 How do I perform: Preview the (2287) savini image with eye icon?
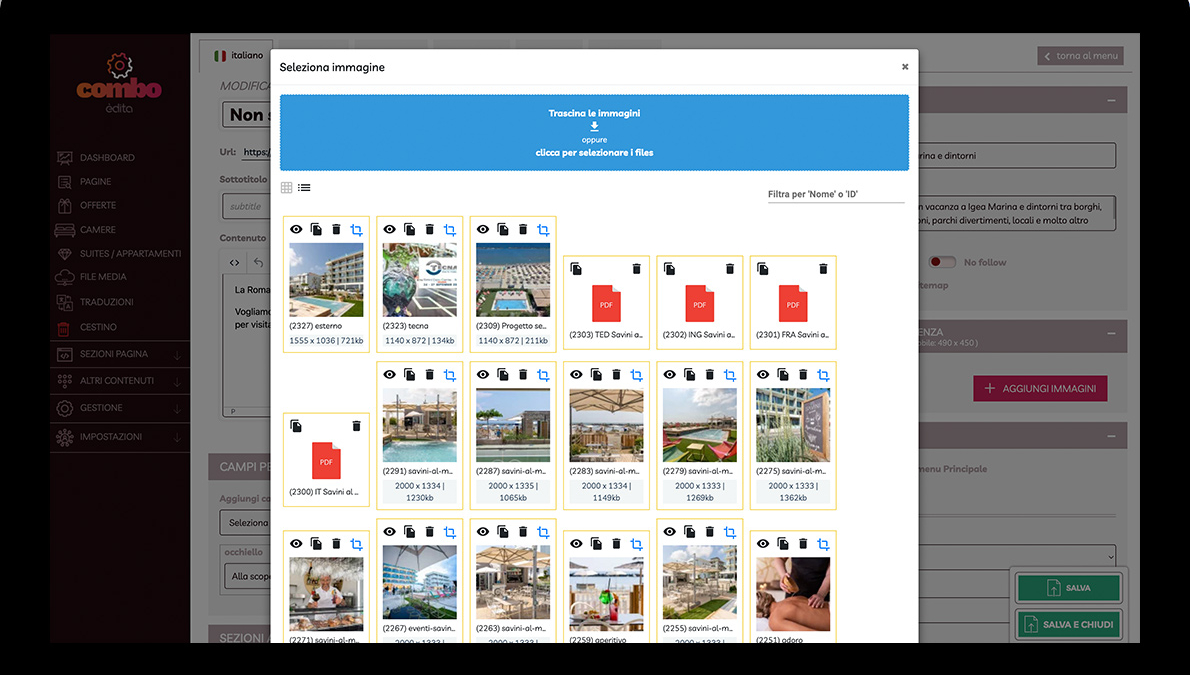coord(483,374)
